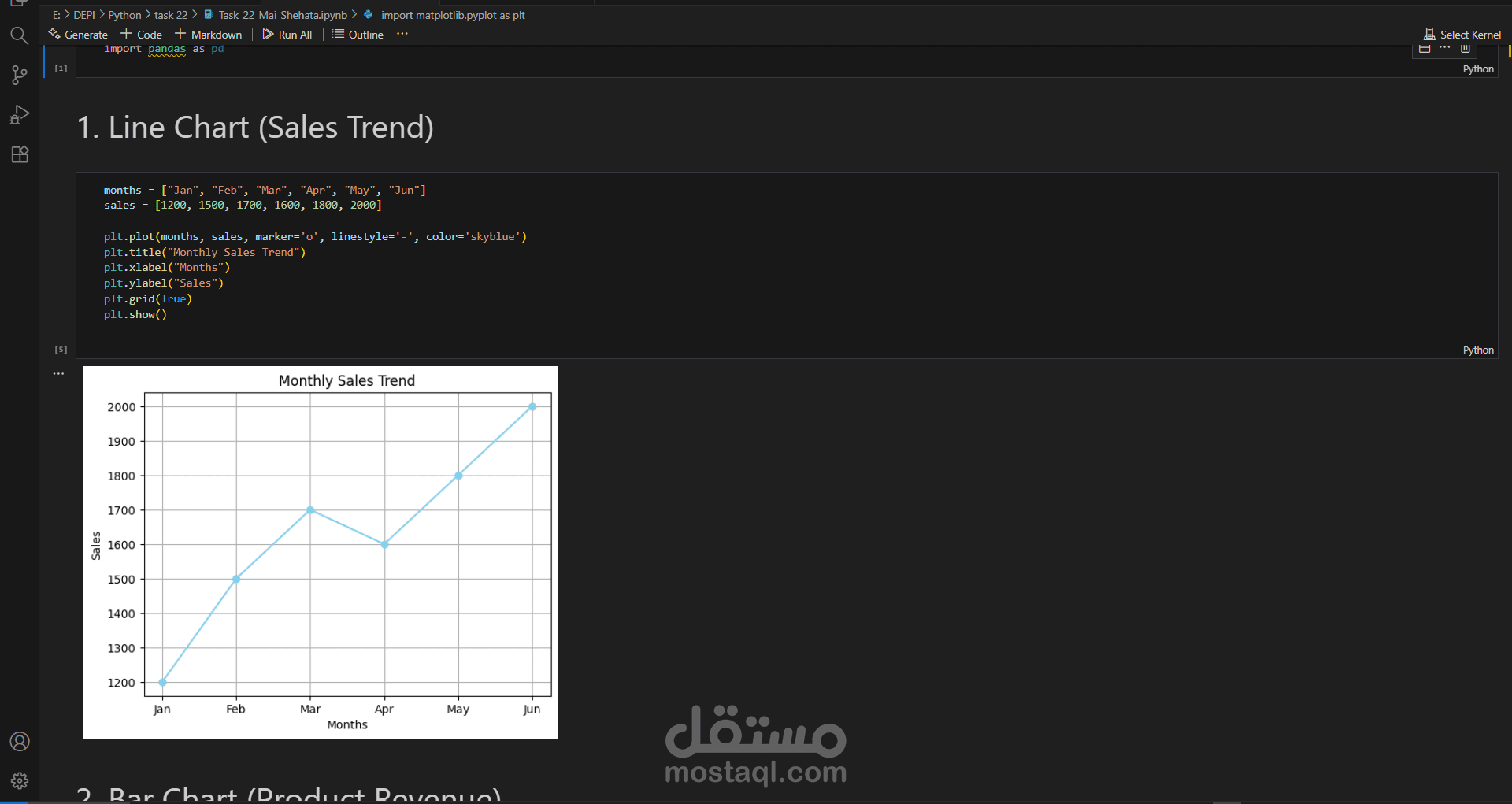Click the plt.show() code line
The height and width of the screenshot is (804, 1512).
pyautogui.click(x=135, y=314)
